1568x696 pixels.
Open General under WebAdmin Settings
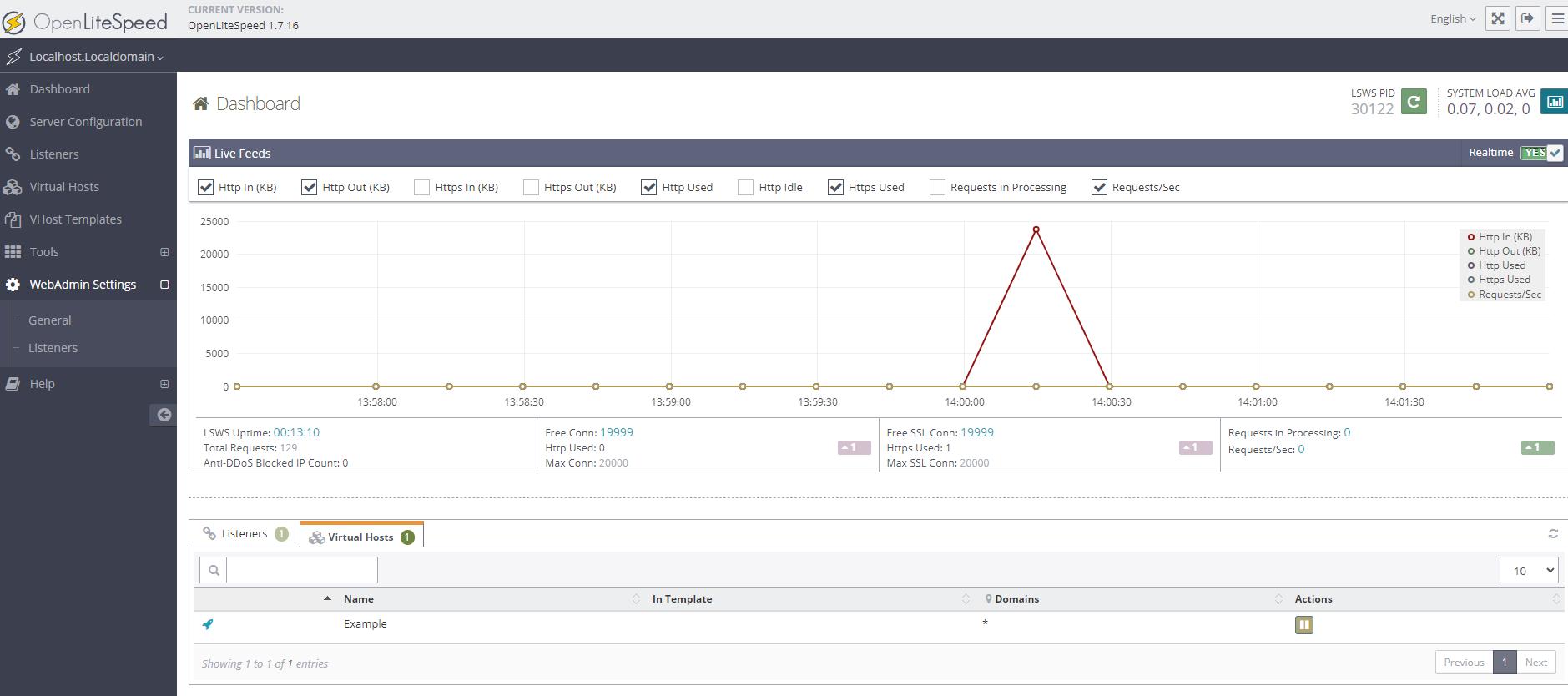point(50,320)
